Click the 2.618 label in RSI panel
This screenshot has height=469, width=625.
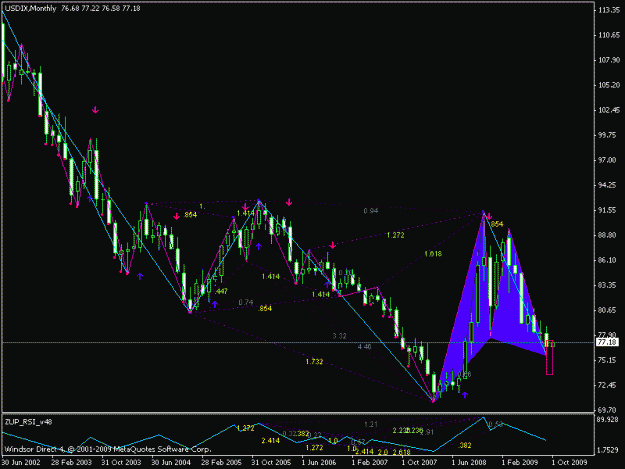(x=401, y=452)
